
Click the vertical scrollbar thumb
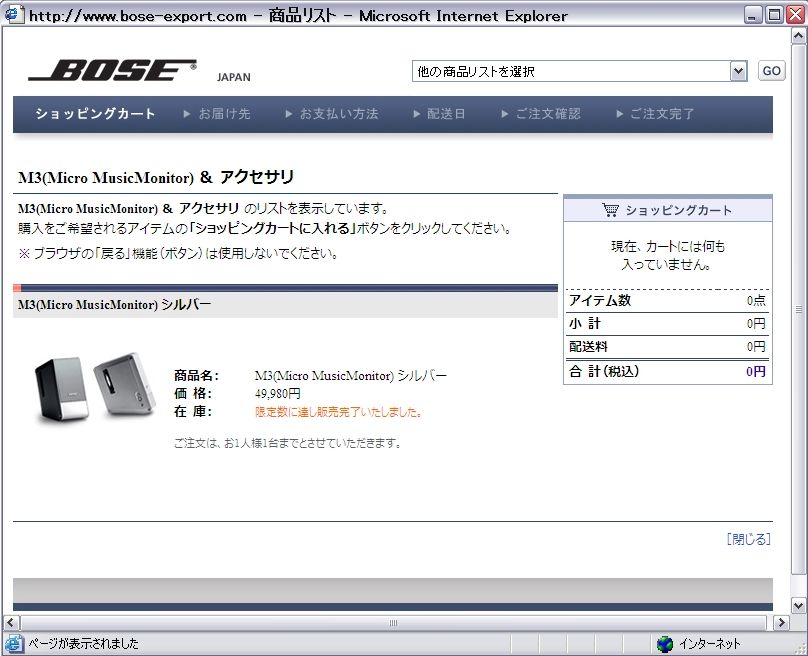pos(798,310)
